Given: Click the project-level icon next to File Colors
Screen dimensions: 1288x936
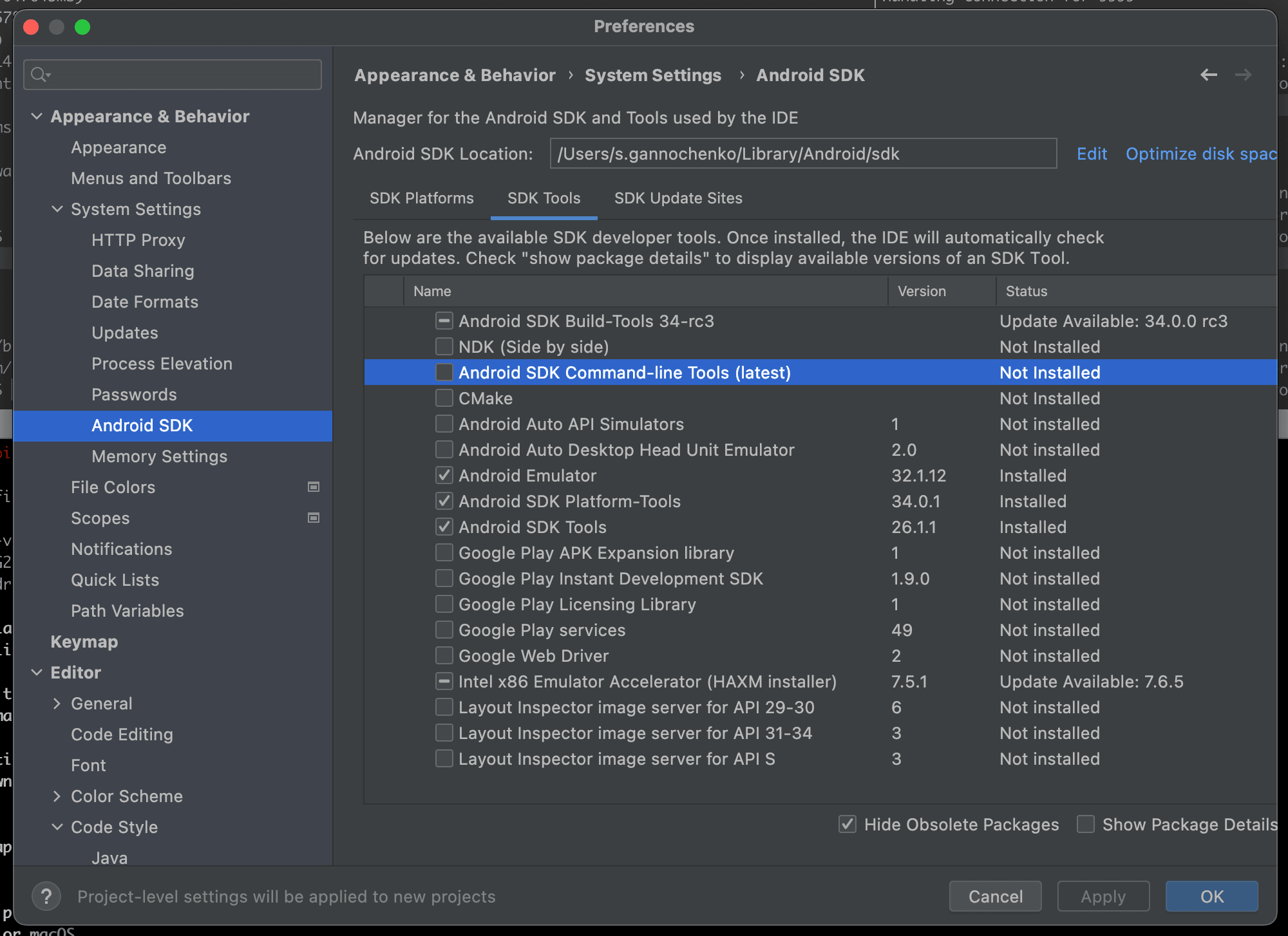Looking at the screenshot, I should (314, 487).
